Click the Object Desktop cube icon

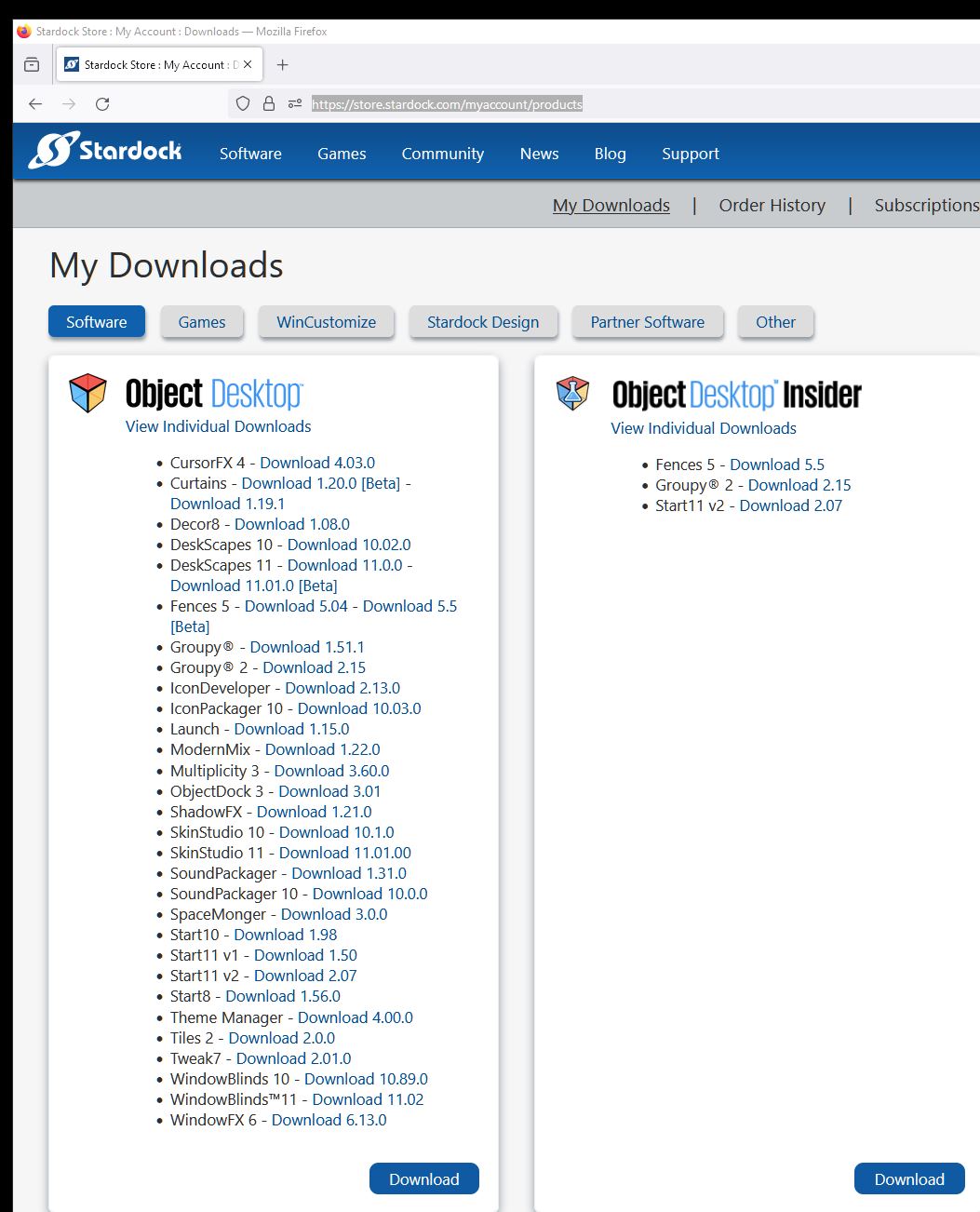[88, 393]
